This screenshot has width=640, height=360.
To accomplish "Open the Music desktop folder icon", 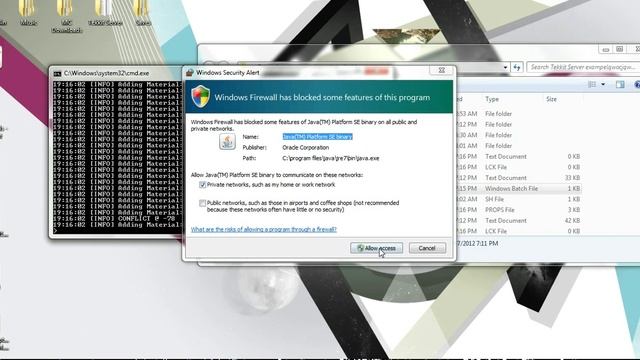I will tap(28, 13).
